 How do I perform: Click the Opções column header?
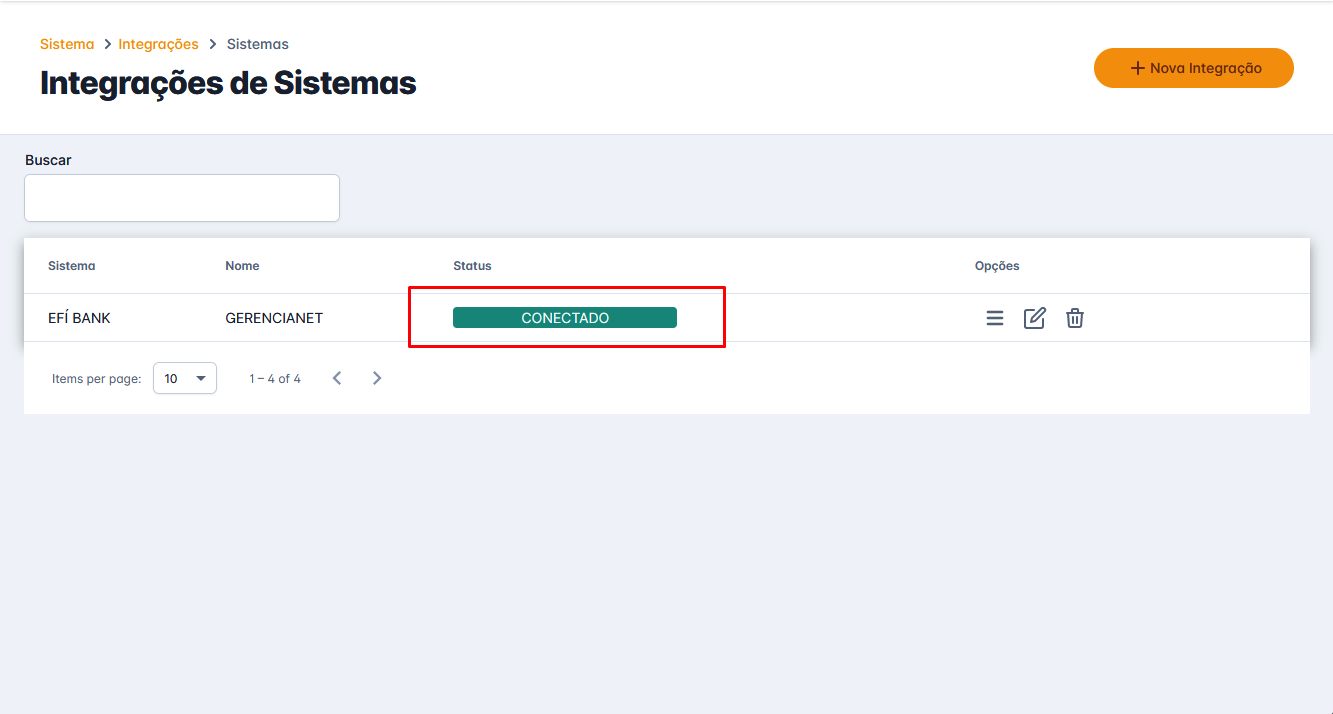coord(997,266)
